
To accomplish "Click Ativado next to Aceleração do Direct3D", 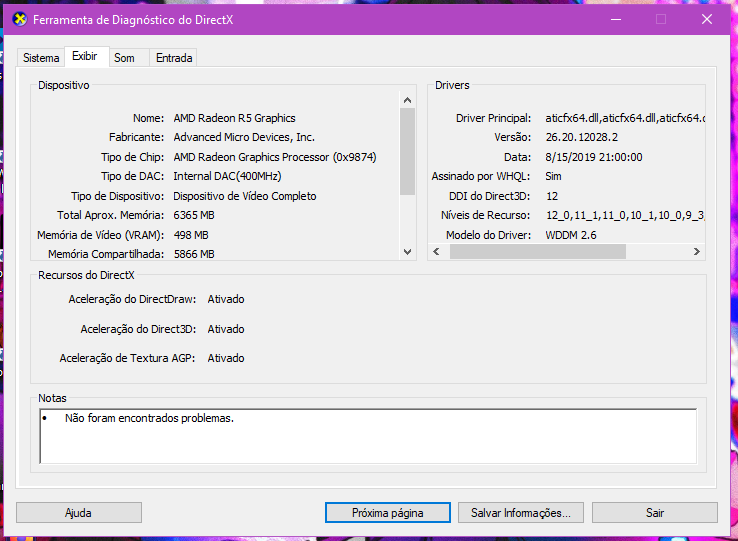I will [x=226, y=329].
